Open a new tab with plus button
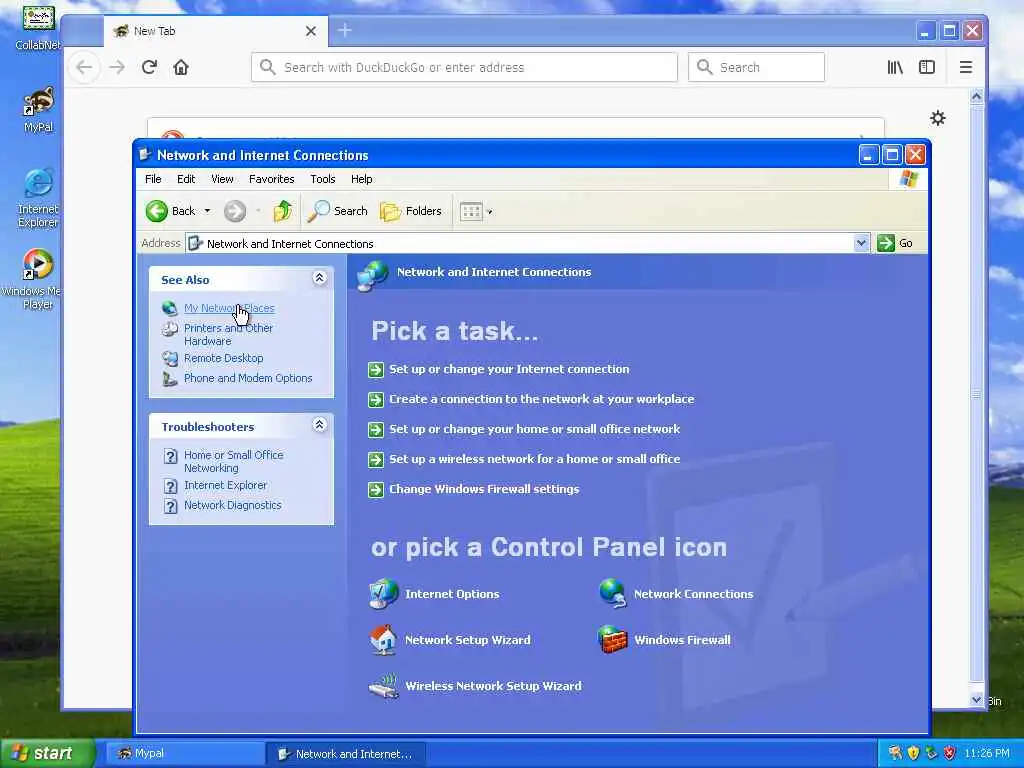Image resolution: width=1024 pixels, height=768 pixels. [x=345, y=30]
